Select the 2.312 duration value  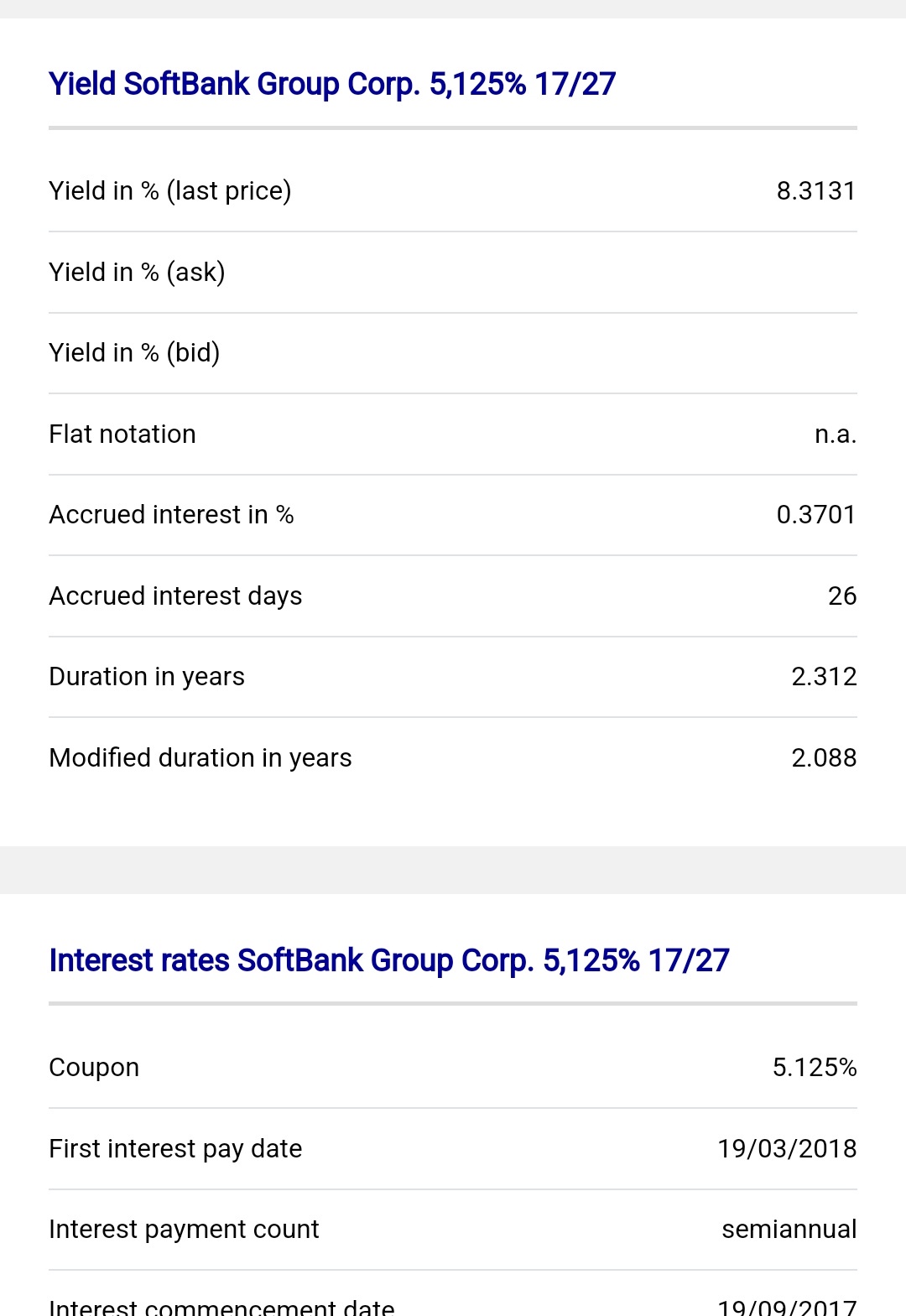pos(823,677)
